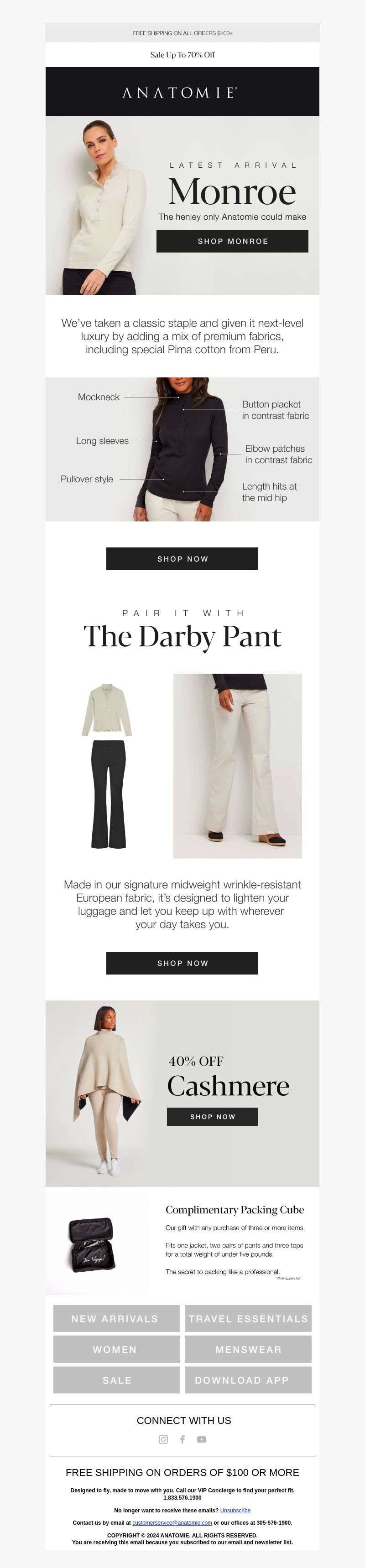This screenshot has height=1568, width=365.
Task: Click the cream Darby pant model photo
Action: pyautogui.click(x=238, y=766)
